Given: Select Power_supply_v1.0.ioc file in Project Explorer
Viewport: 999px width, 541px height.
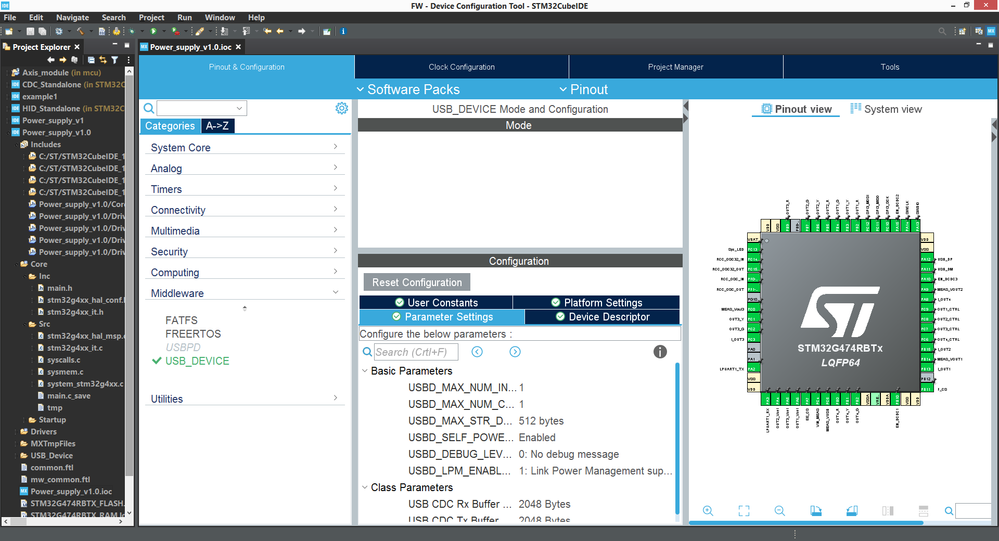Looking at the screenshot, I should point(71,491).
